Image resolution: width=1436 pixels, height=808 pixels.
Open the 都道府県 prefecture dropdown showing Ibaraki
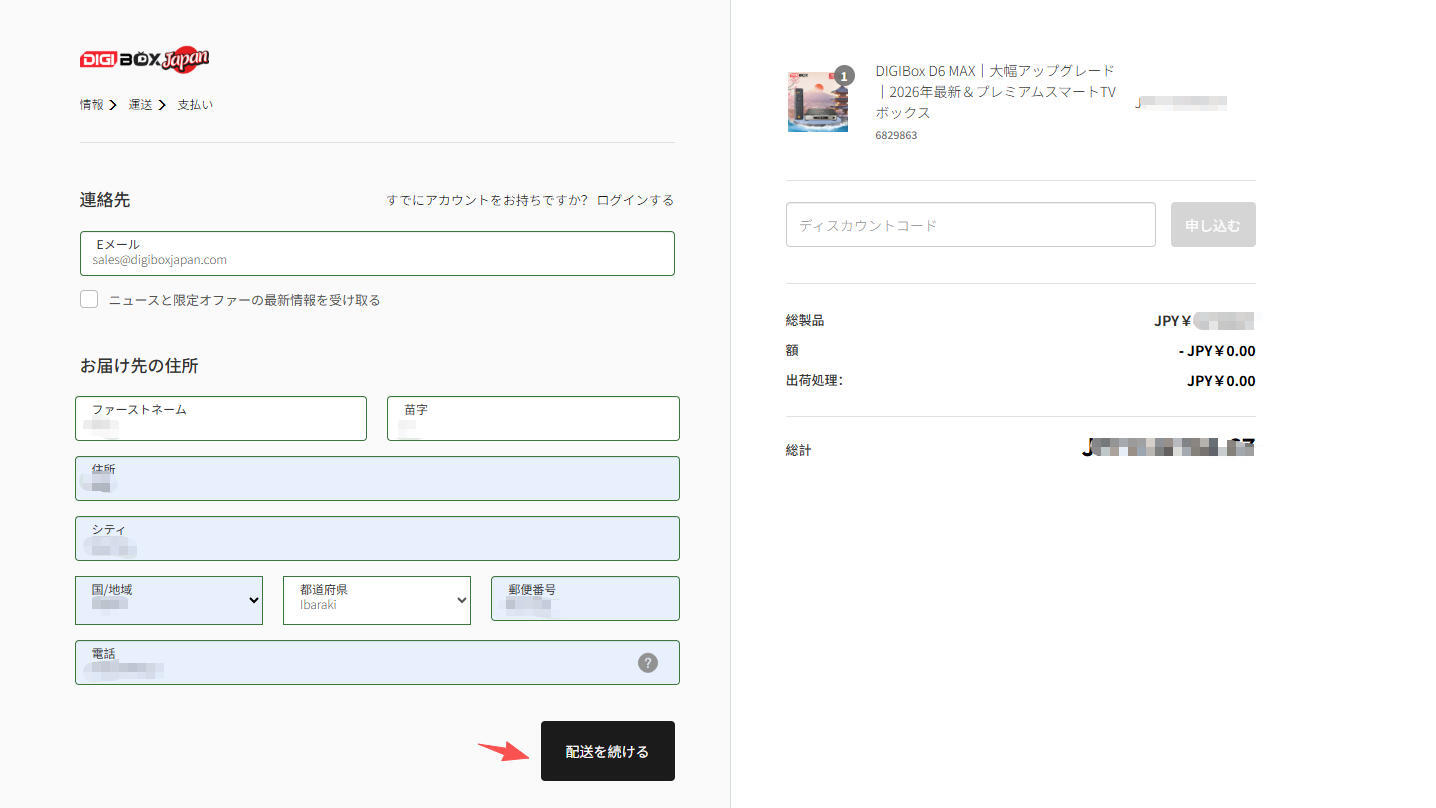[x=377, y=600]
